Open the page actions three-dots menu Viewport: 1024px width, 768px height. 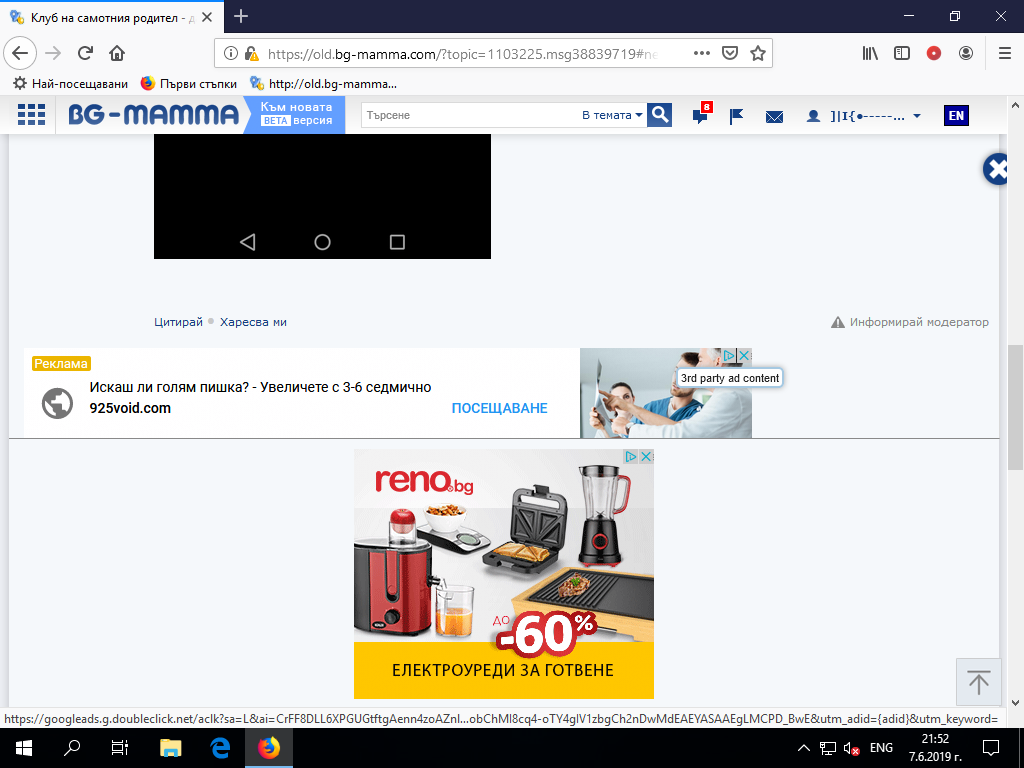(x=701, y=53)
